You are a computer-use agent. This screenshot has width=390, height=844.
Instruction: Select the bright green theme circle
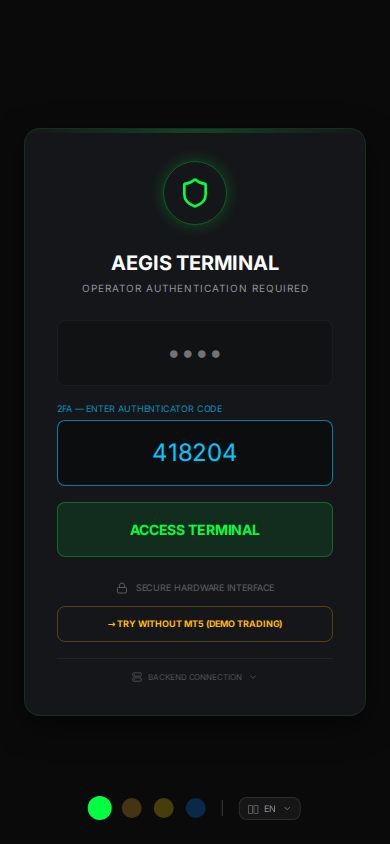coord(100,808)
